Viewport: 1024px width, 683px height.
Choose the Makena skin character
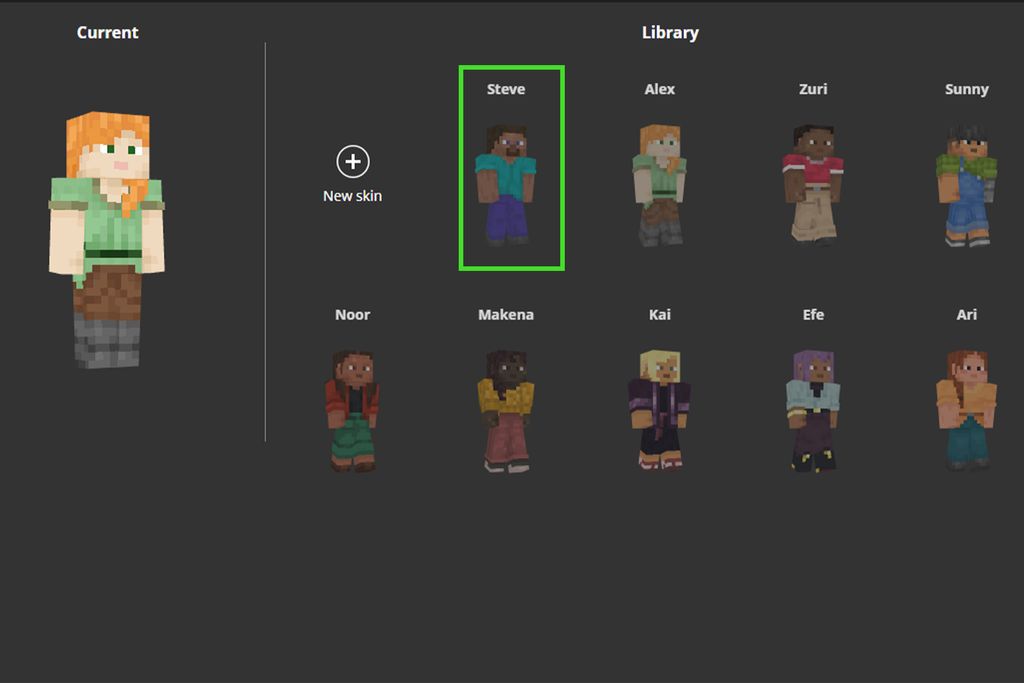pos(506,411)
